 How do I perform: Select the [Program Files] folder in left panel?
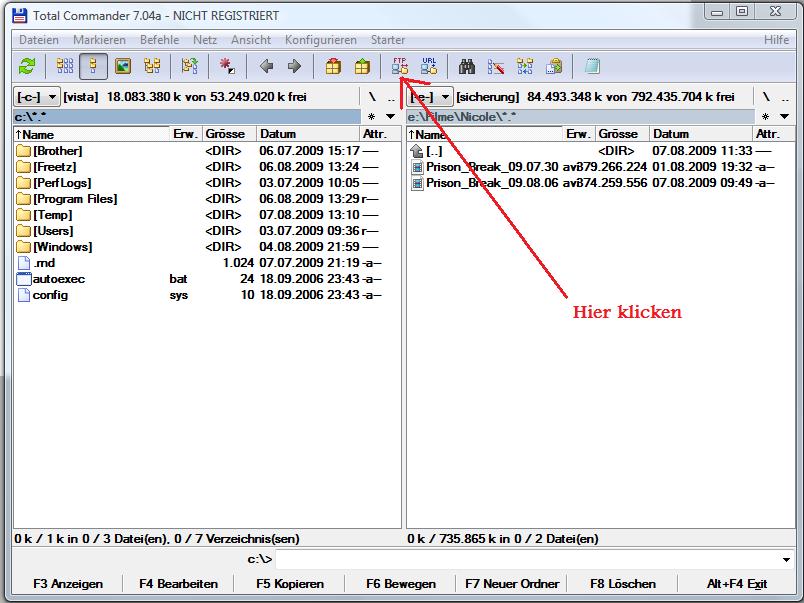tap(75, 199)
